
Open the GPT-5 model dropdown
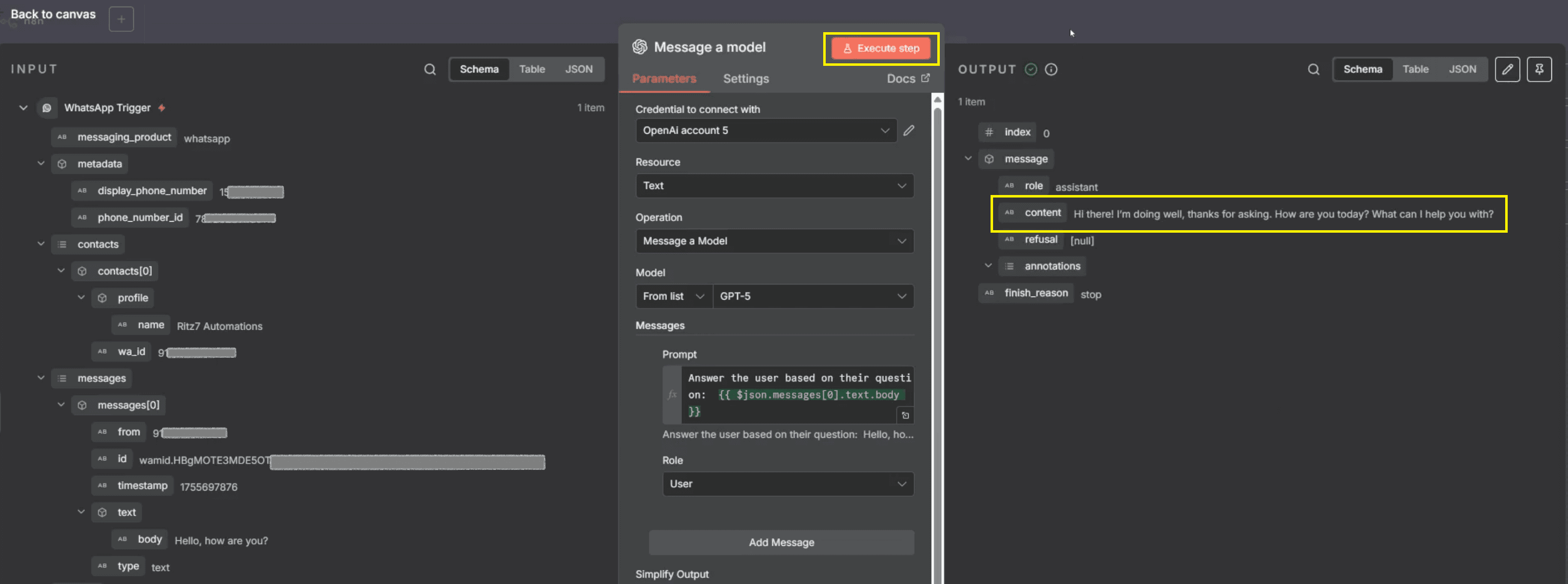(x=814, y=297)
